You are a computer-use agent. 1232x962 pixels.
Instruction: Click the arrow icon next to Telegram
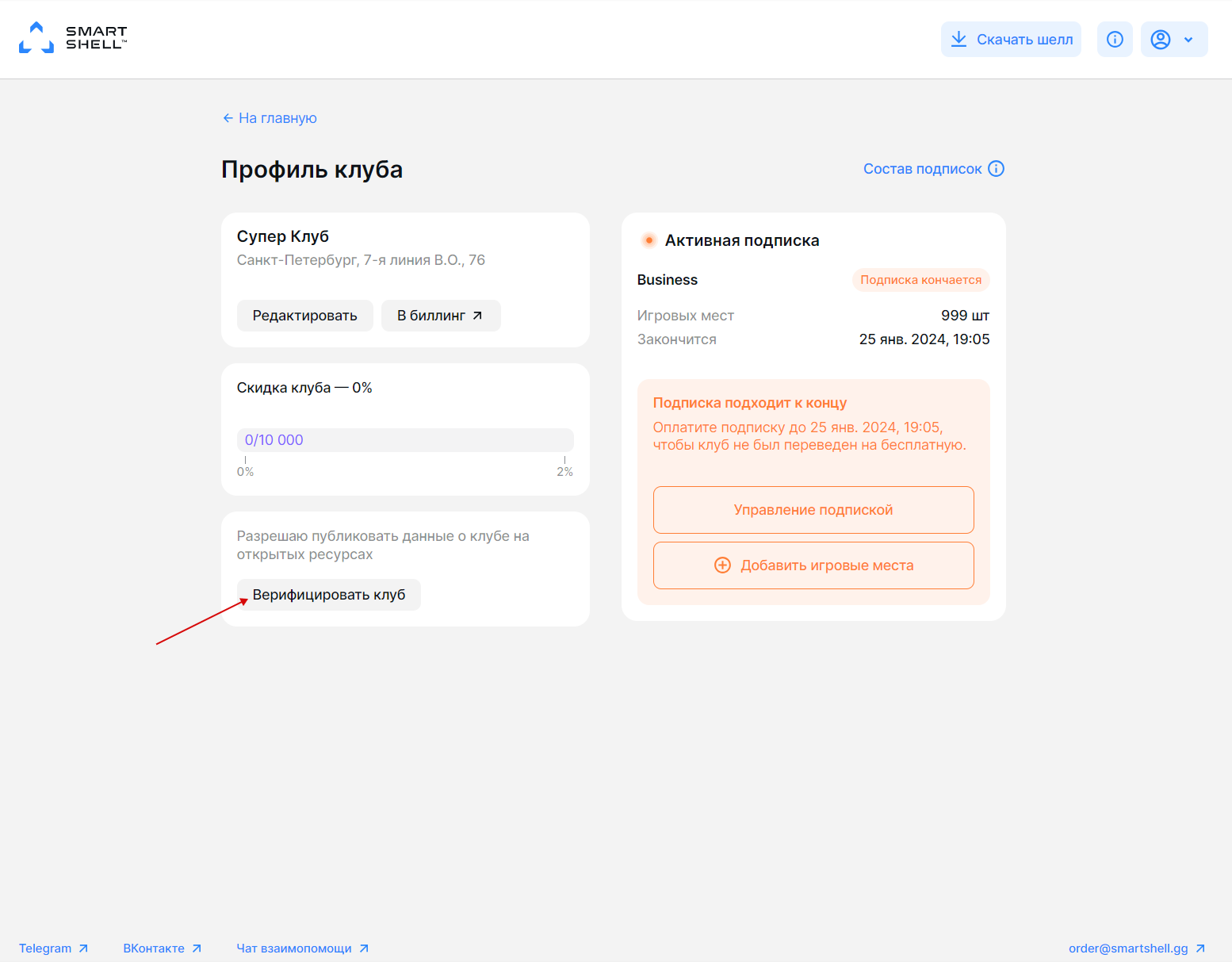(83, 949)
